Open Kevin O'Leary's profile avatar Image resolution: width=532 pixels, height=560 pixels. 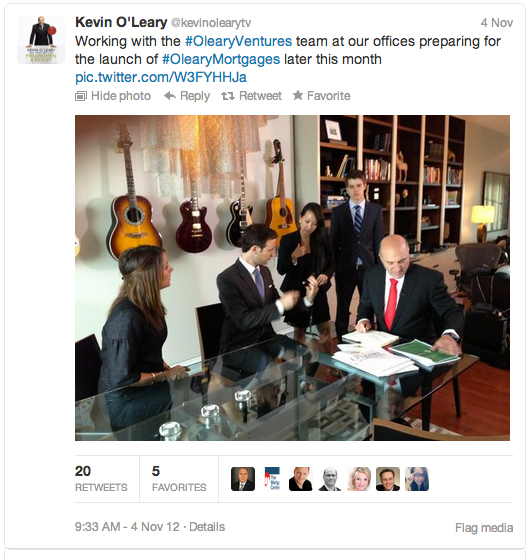tap(41, 40)
